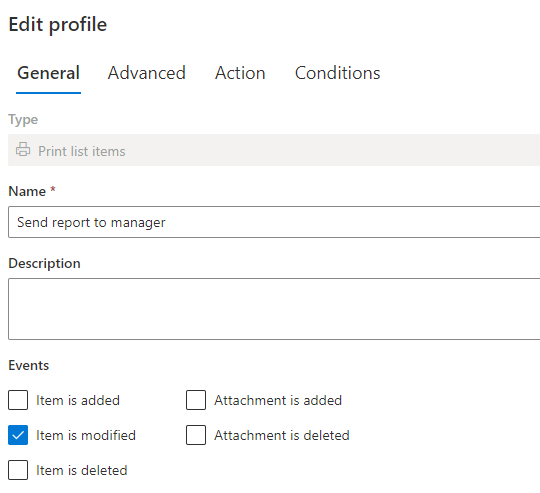Click the Edit profile heading
The height and width of the screenshot is (493, 540).
[58, 25]
